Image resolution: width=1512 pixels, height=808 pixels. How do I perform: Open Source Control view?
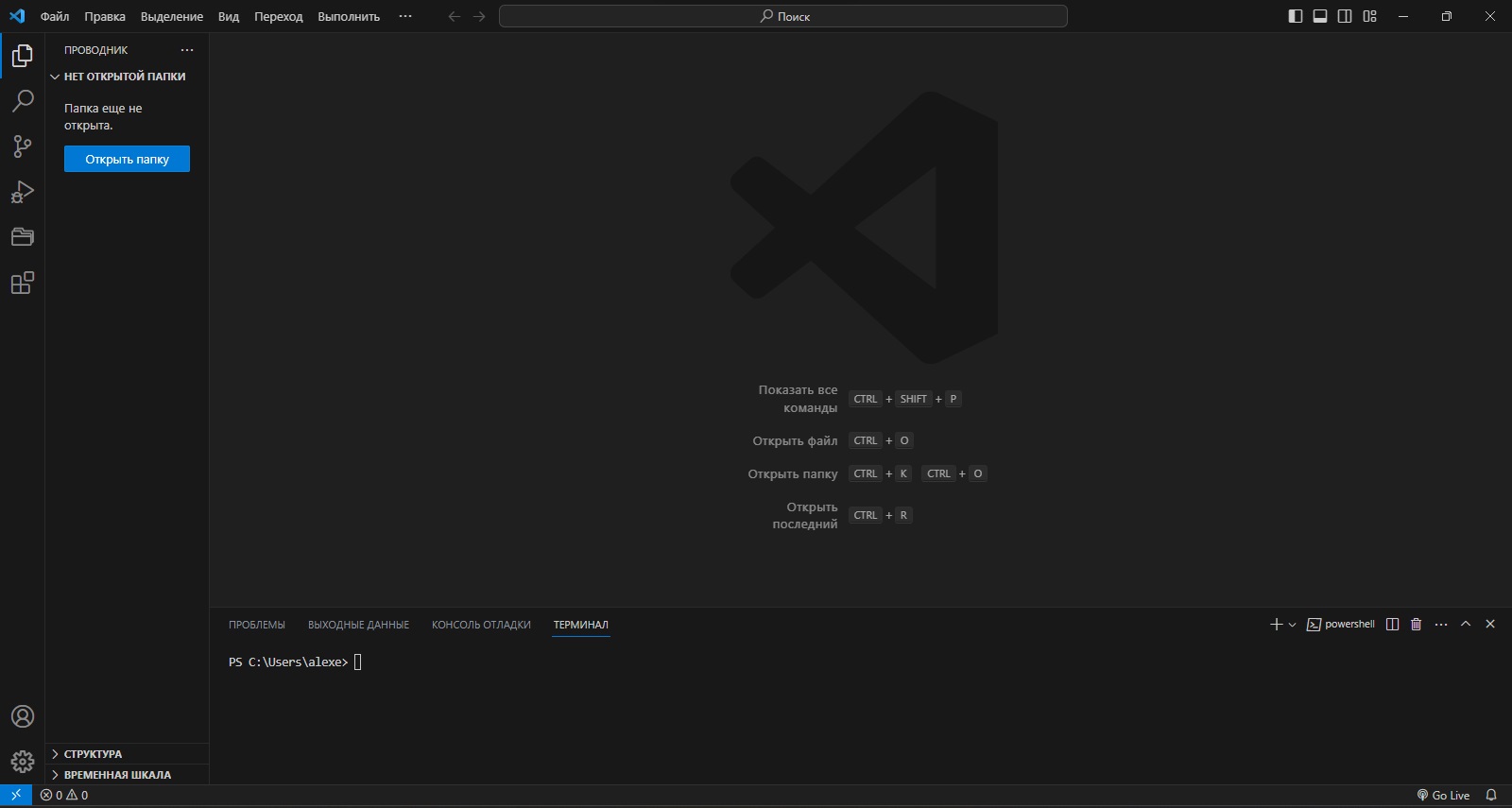pyautogui.click(x=23, y=146)
